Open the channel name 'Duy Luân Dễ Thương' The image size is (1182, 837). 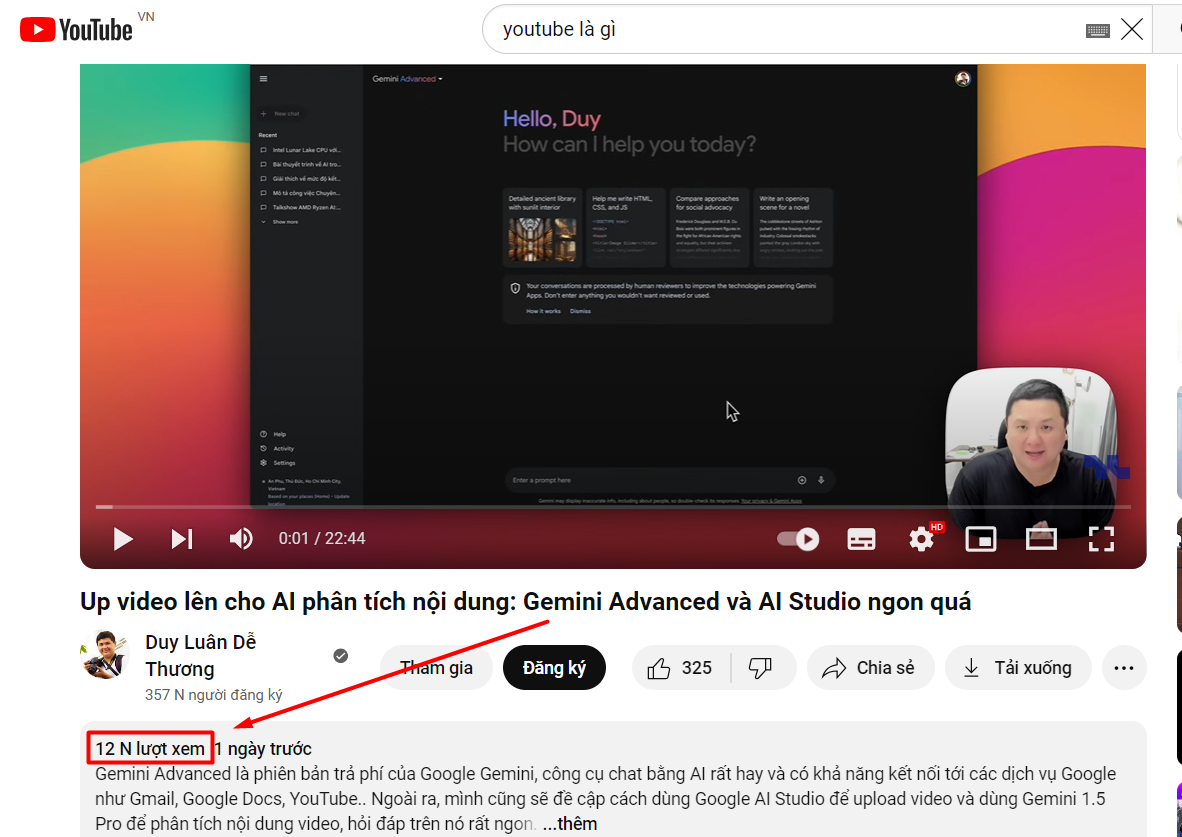click(x=201, y=655)
